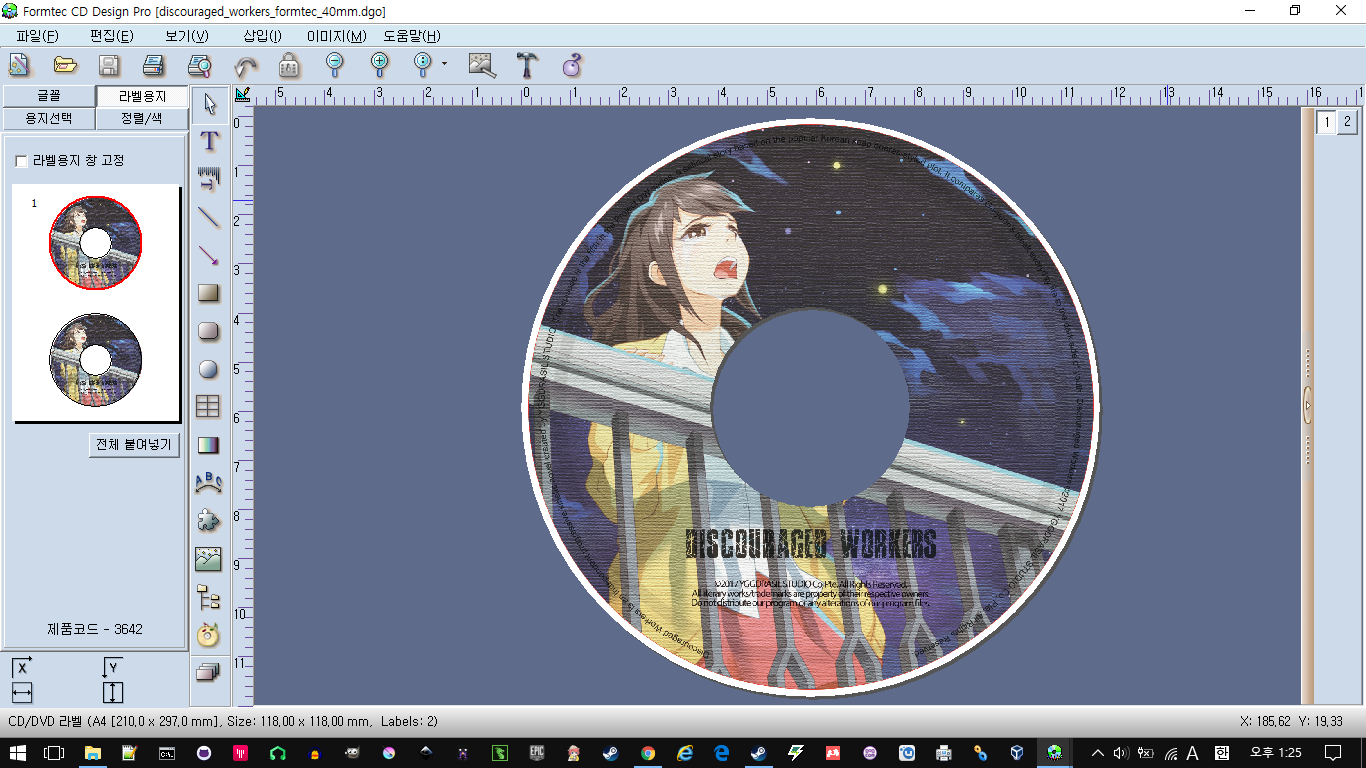
Task: Open print preview with the magnifier-printer icon
Action: pyautogui.click(x=199, y=66)
